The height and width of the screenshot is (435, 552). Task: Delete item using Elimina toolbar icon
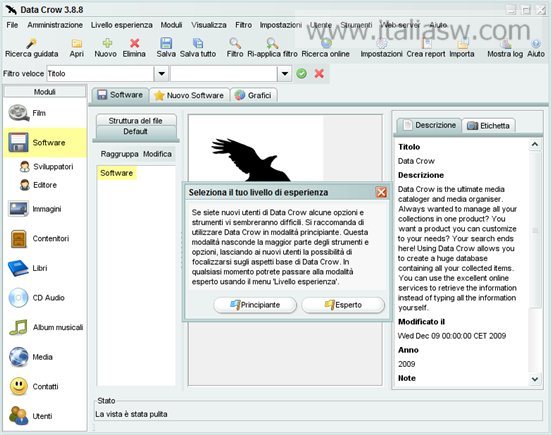[134, 48]
